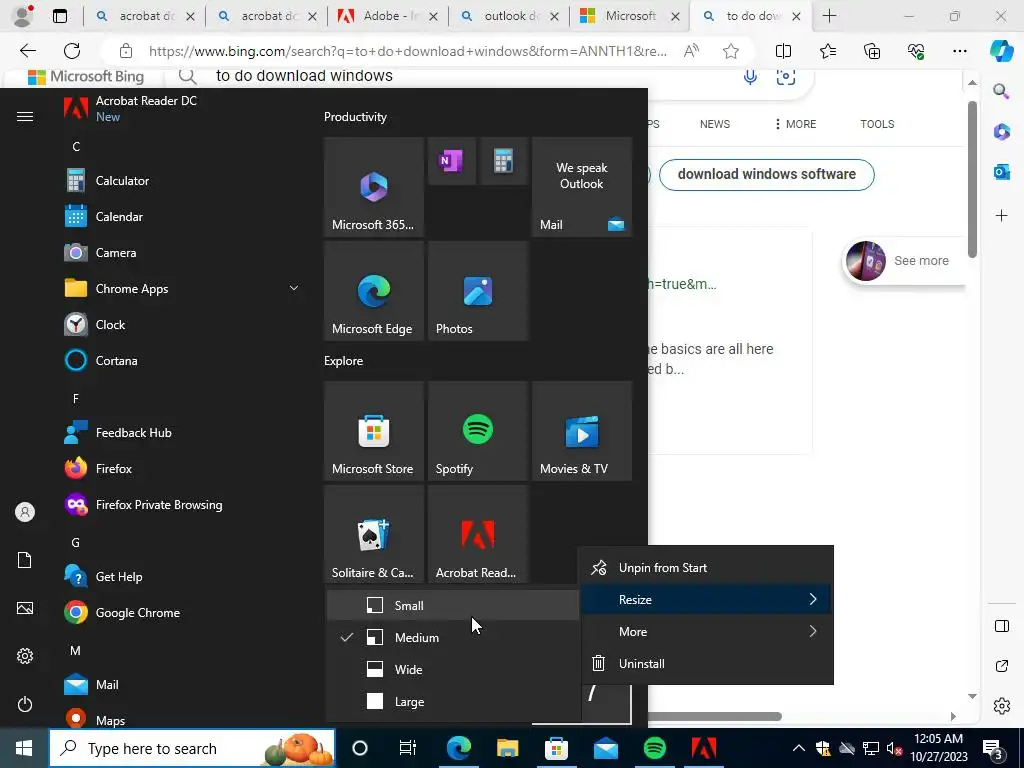Switch to the Microsoft browser tab
Viewport: 1024px width, 768px height.
pos(630,16)
